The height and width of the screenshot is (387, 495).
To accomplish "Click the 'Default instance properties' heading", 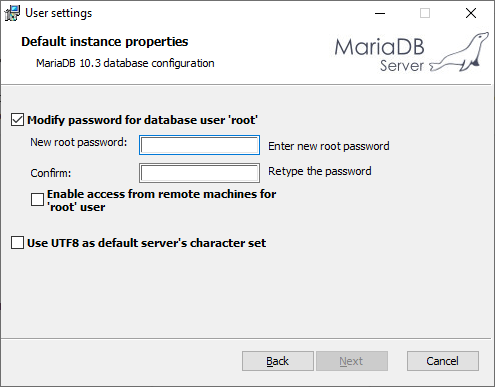I will point(105,42).
